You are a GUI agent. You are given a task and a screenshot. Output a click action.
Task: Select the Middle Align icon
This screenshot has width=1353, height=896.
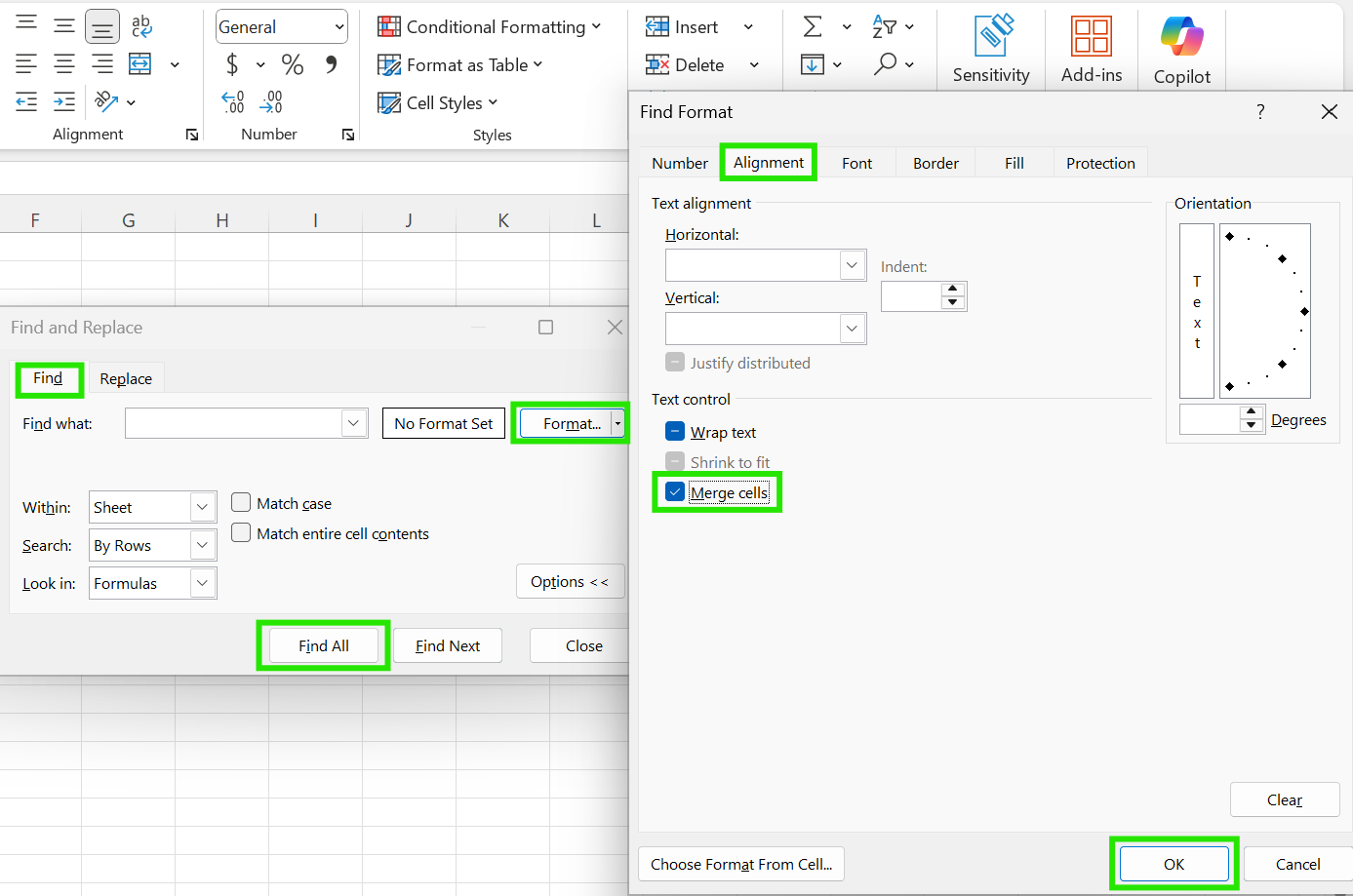click(64, 25)
